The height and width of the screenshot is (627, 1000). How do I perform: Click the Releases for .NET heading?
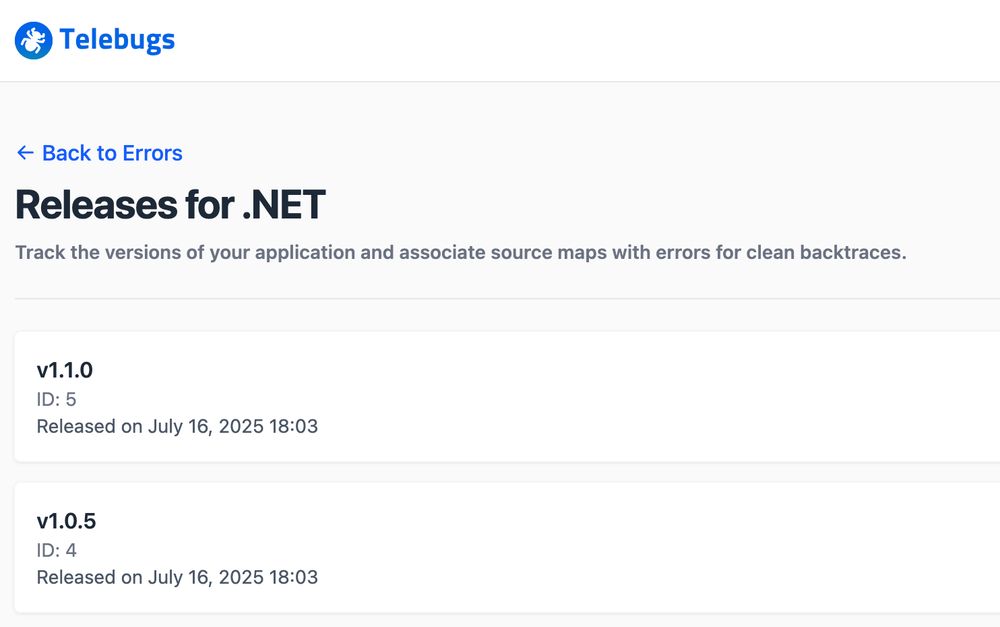170,205
